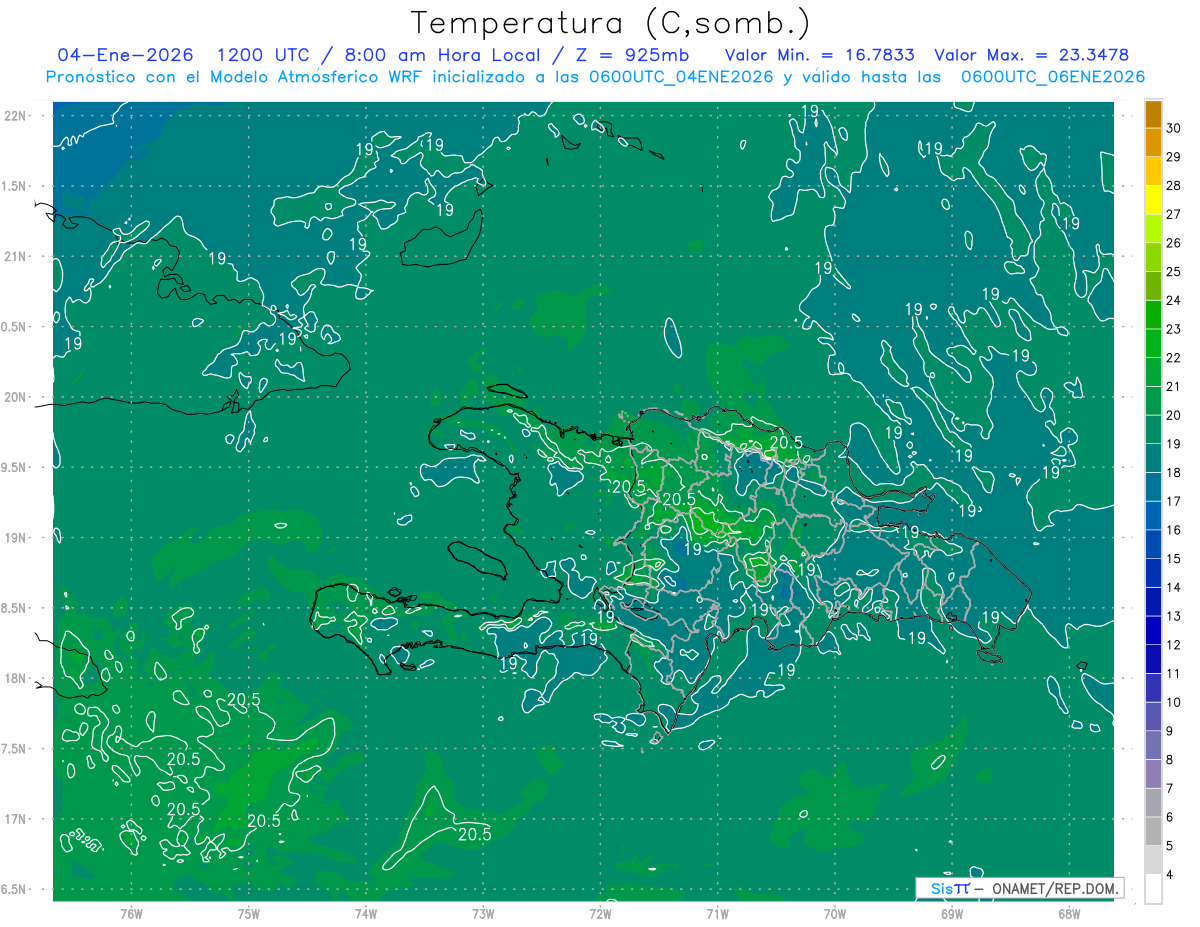Click the "19N" latitude axis label
This screenshot has width=1200, height=927.
pos(16,538)
